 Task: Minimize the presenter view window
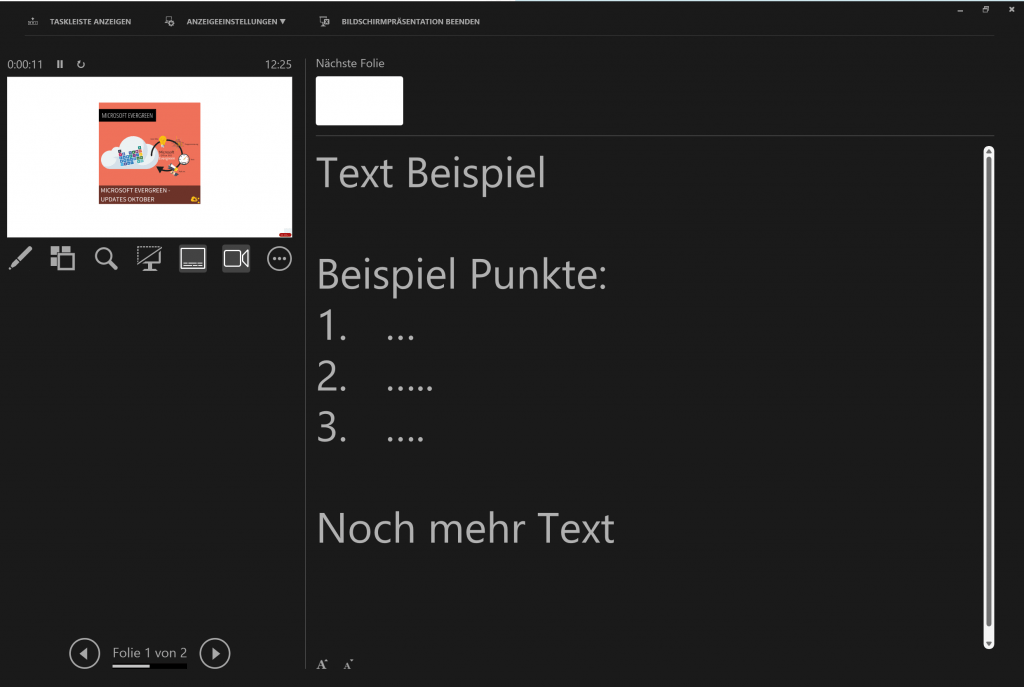tap(960, 10)
